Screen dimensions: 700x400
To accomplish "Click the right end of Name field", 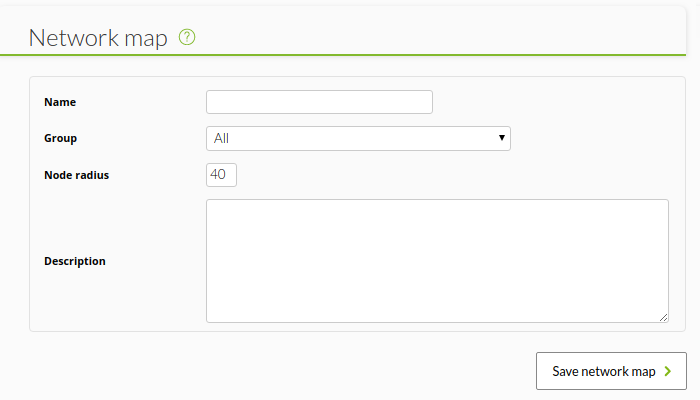I will pos(422,102).
